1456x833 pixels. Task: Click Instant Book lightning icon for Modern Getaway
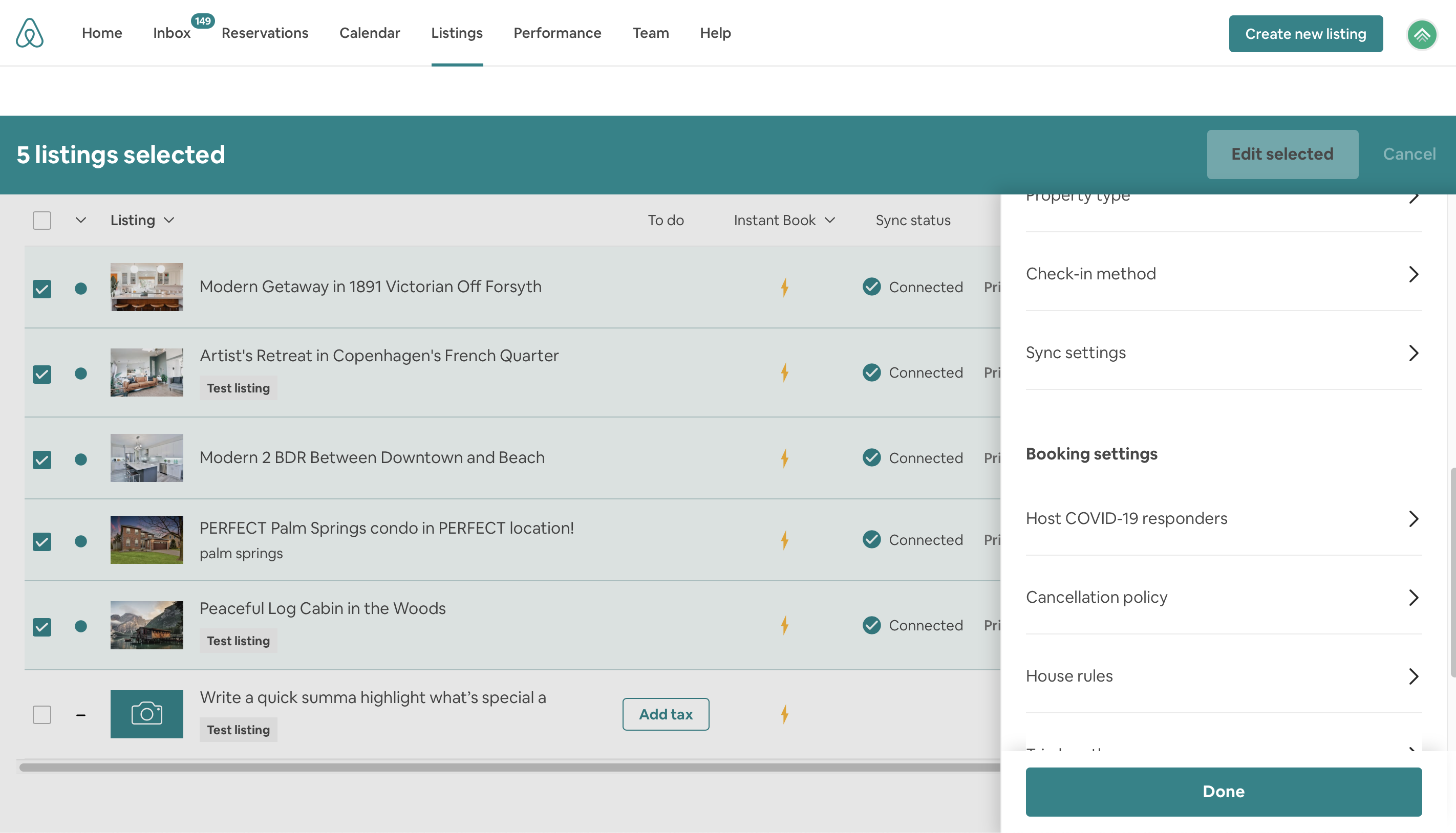coord(785,287)
